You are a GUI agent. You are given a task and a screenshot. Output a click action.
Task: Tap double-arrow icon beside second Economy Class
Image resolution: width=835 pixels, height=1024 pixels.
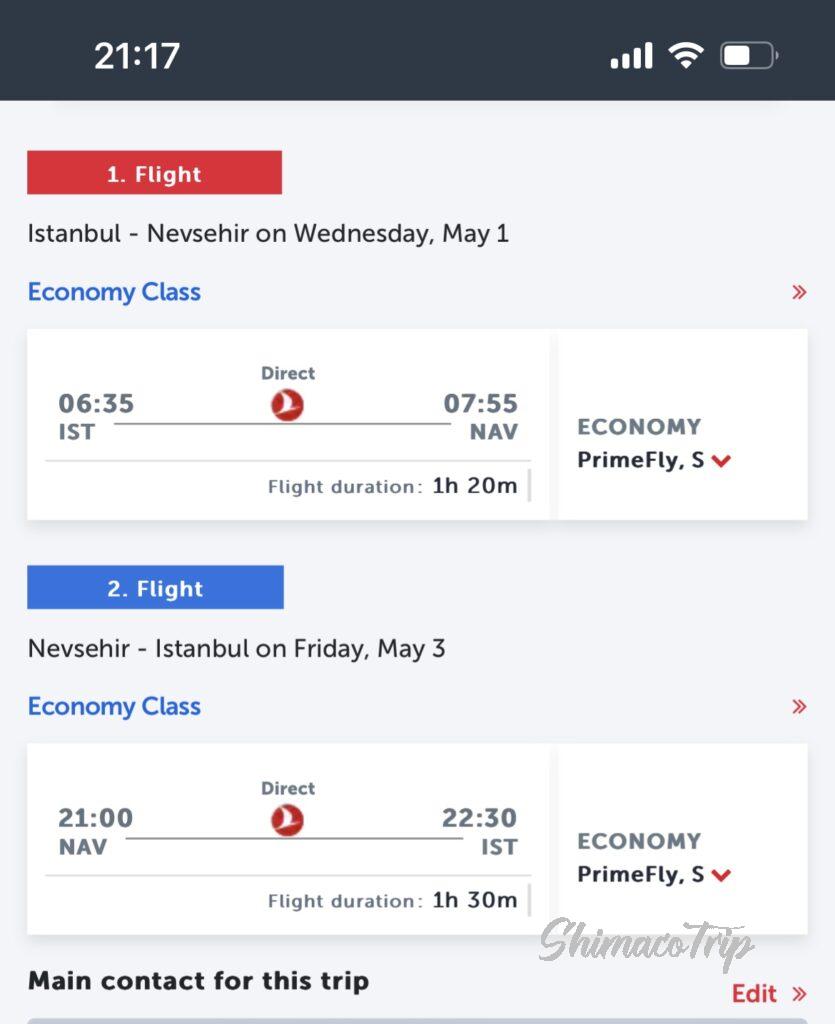(x=799, y=707)
